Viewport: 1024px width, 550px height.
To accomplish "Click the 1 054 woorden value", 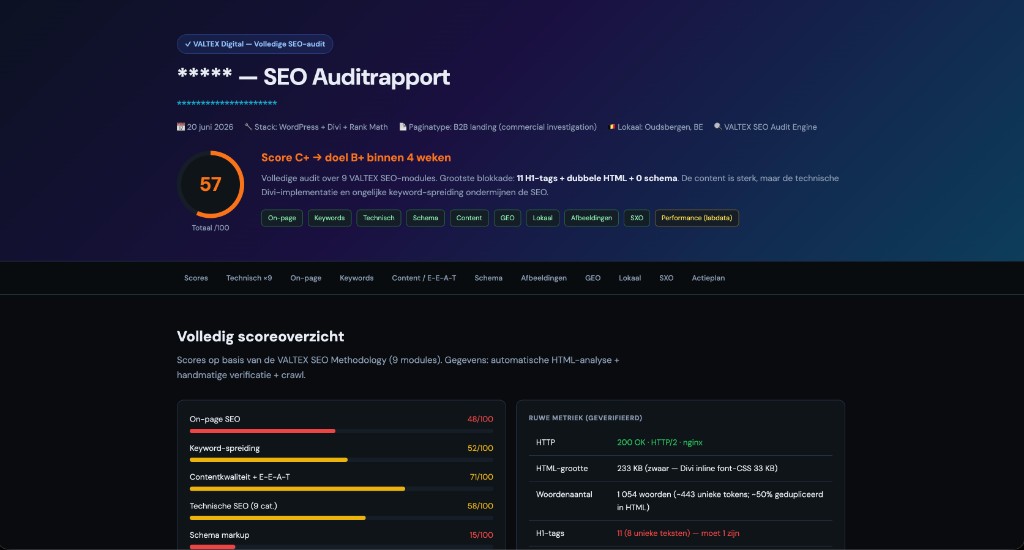I will (x=720, y=500).
